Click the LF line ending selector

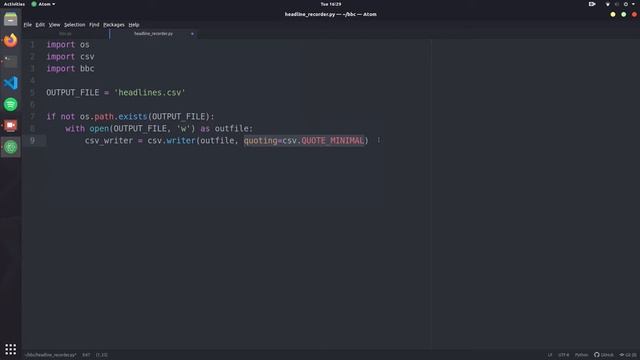[x=550, y=355]
